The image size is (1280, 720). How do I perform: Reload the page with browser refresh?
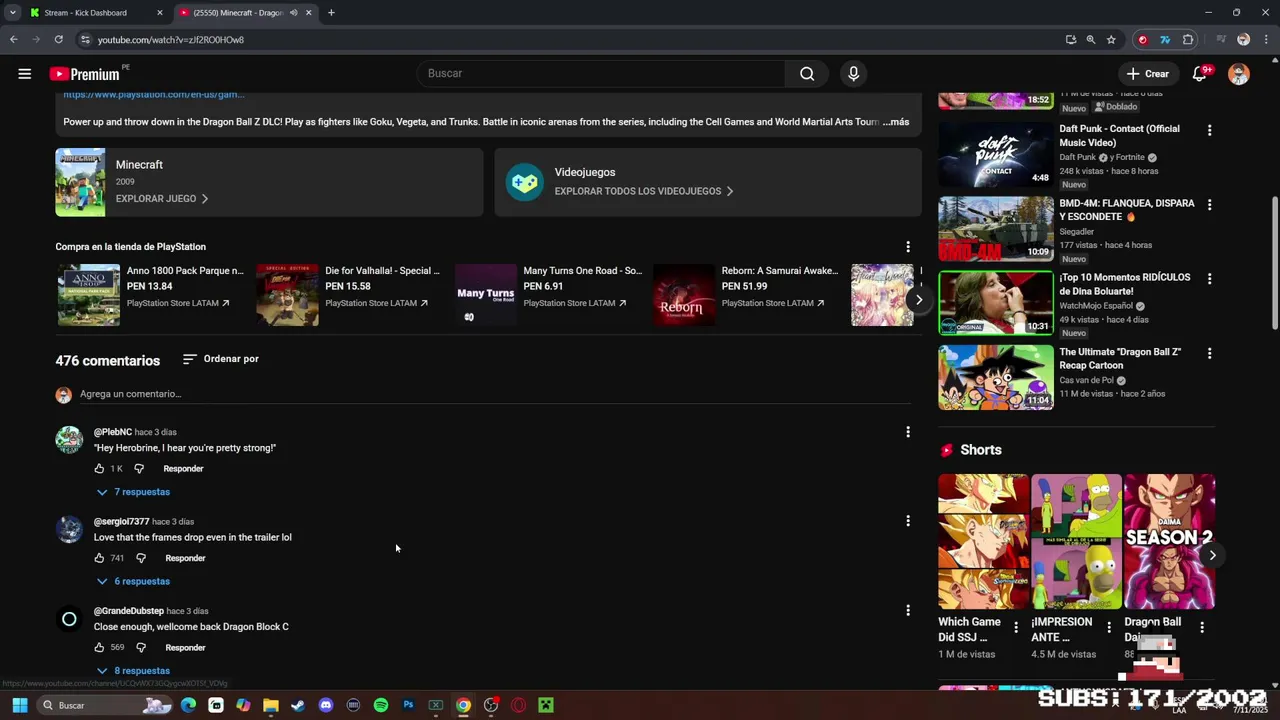(x=59, y=40)
